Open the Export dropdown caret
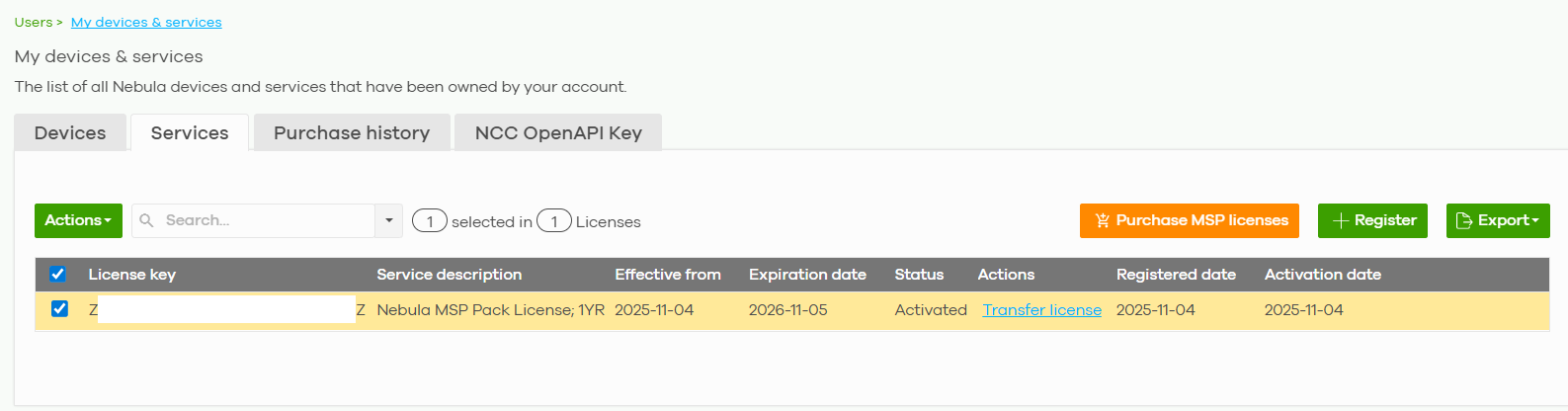The image size is (1568, 411). click(x=1535, y=220)
